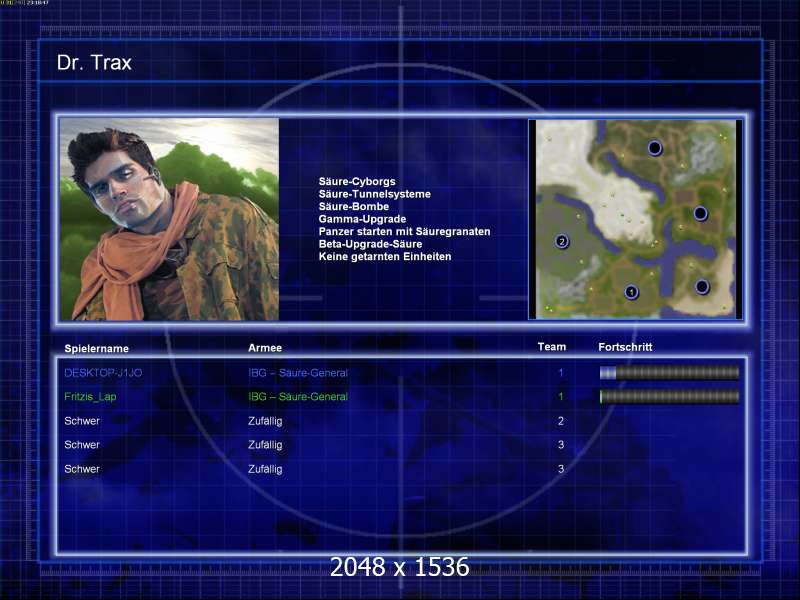Select the empty start marker in the map's bottom-right sand area
Screen dimensions: 800x600
pyautogui.click(x=702, y=287)
